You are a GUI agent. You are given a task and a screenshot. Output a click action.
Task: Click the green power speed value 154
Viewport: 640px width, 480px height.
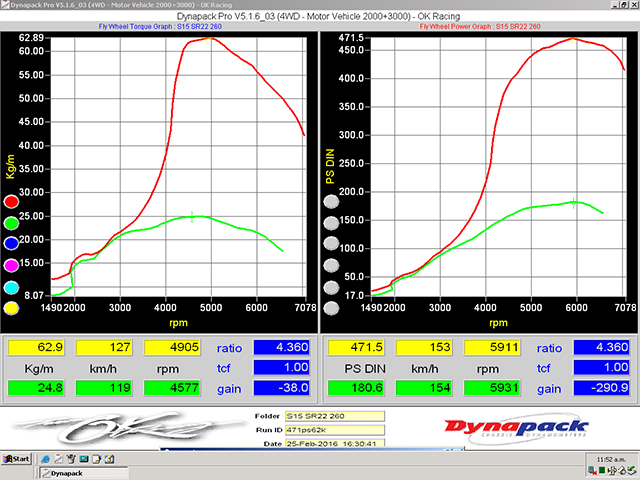424,388
